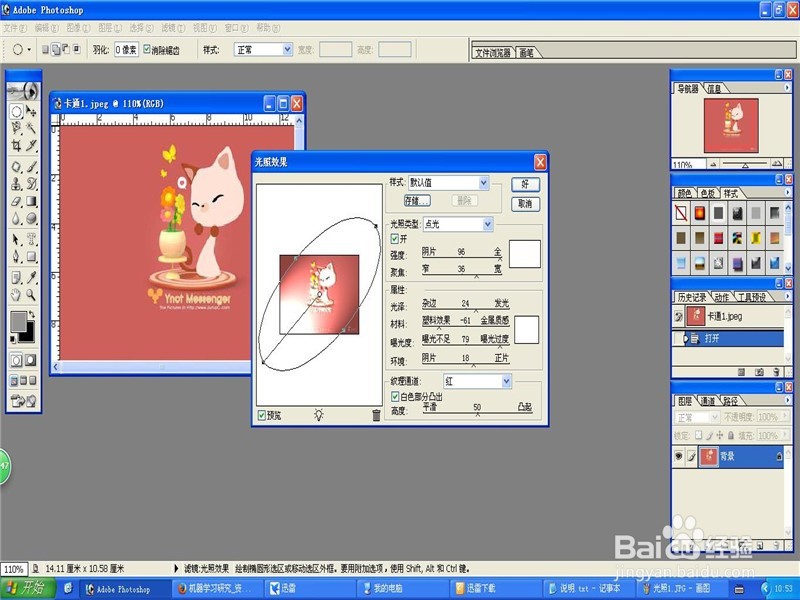800x600 pixels.
Task: Select the Path Selection tool
Action: [16, 239]
